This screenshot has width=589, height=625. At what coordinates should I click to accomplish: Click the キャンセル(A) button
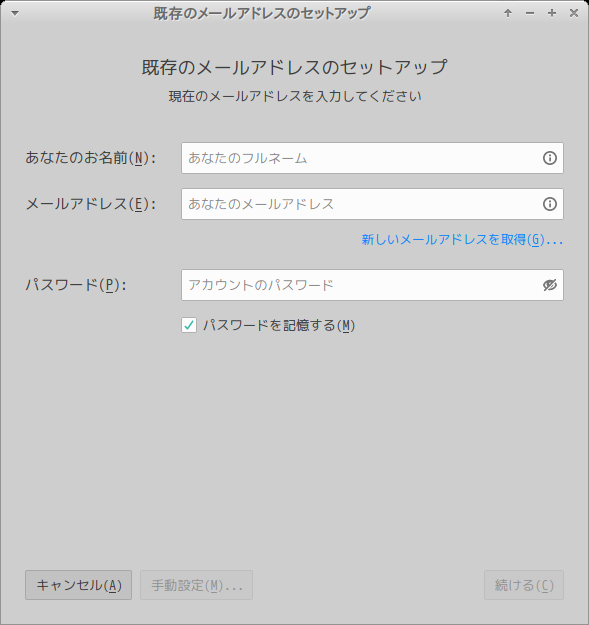pos(79,585)
